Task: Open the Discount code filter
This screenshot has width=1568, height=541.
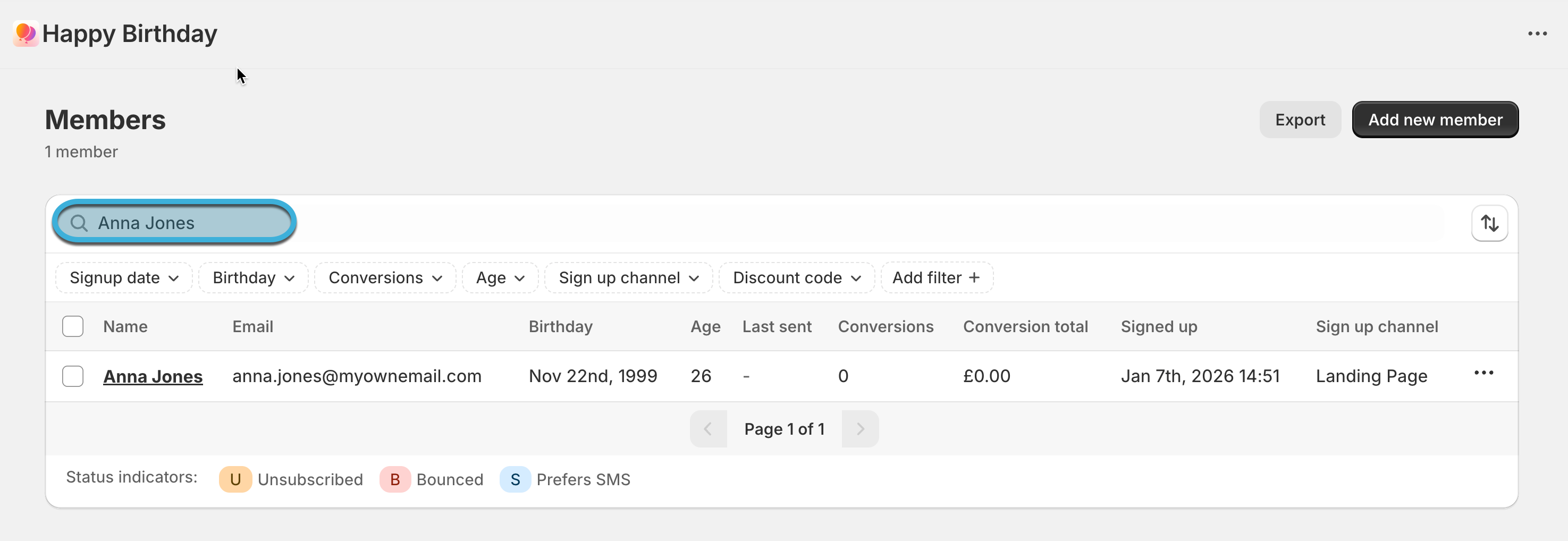Action: click(797, 278)
